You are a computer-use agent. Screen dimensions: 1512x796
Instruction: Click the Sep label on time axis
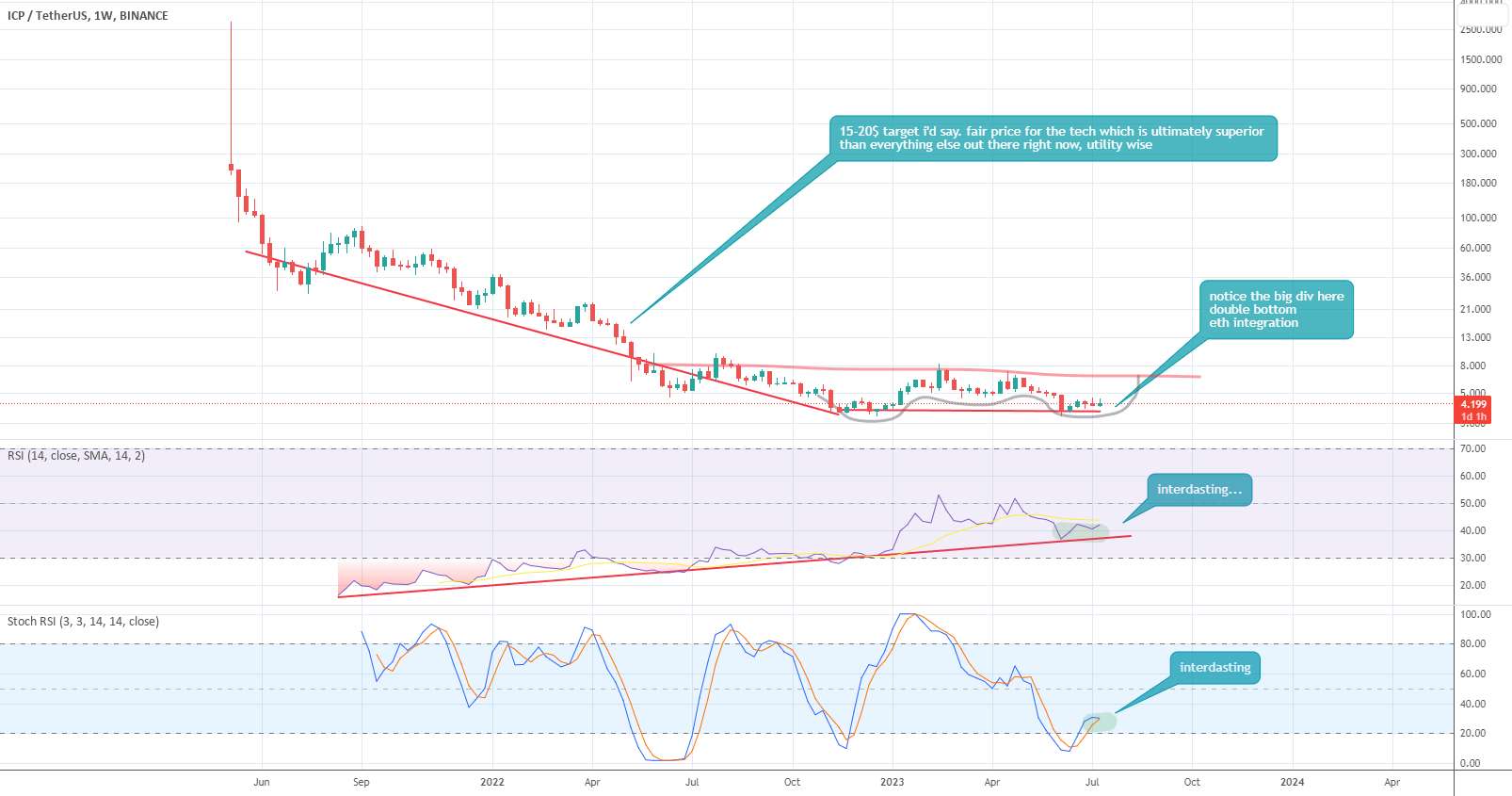coord(362,782)
